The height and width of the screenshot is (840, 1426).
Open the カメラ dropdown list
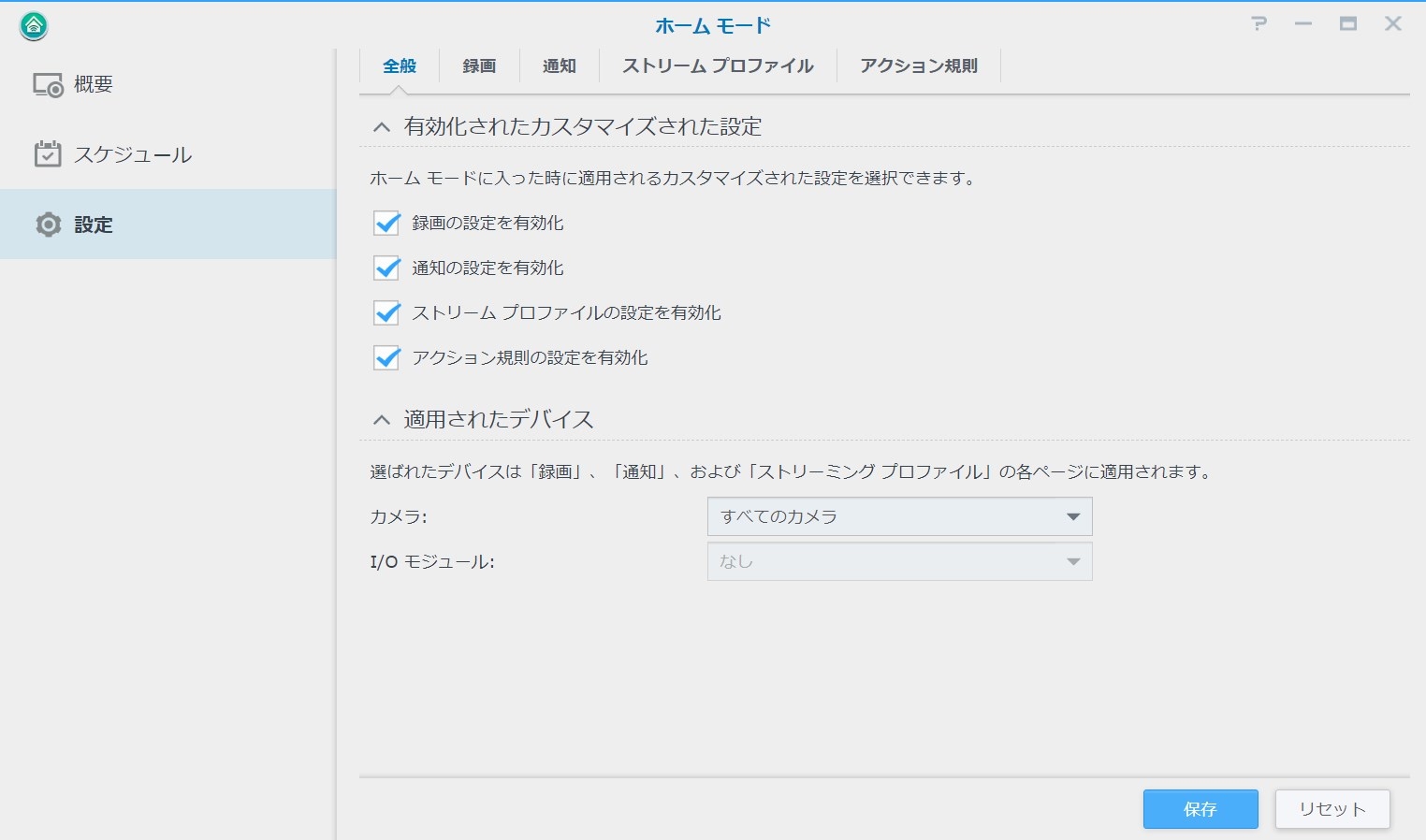(899, 516)
